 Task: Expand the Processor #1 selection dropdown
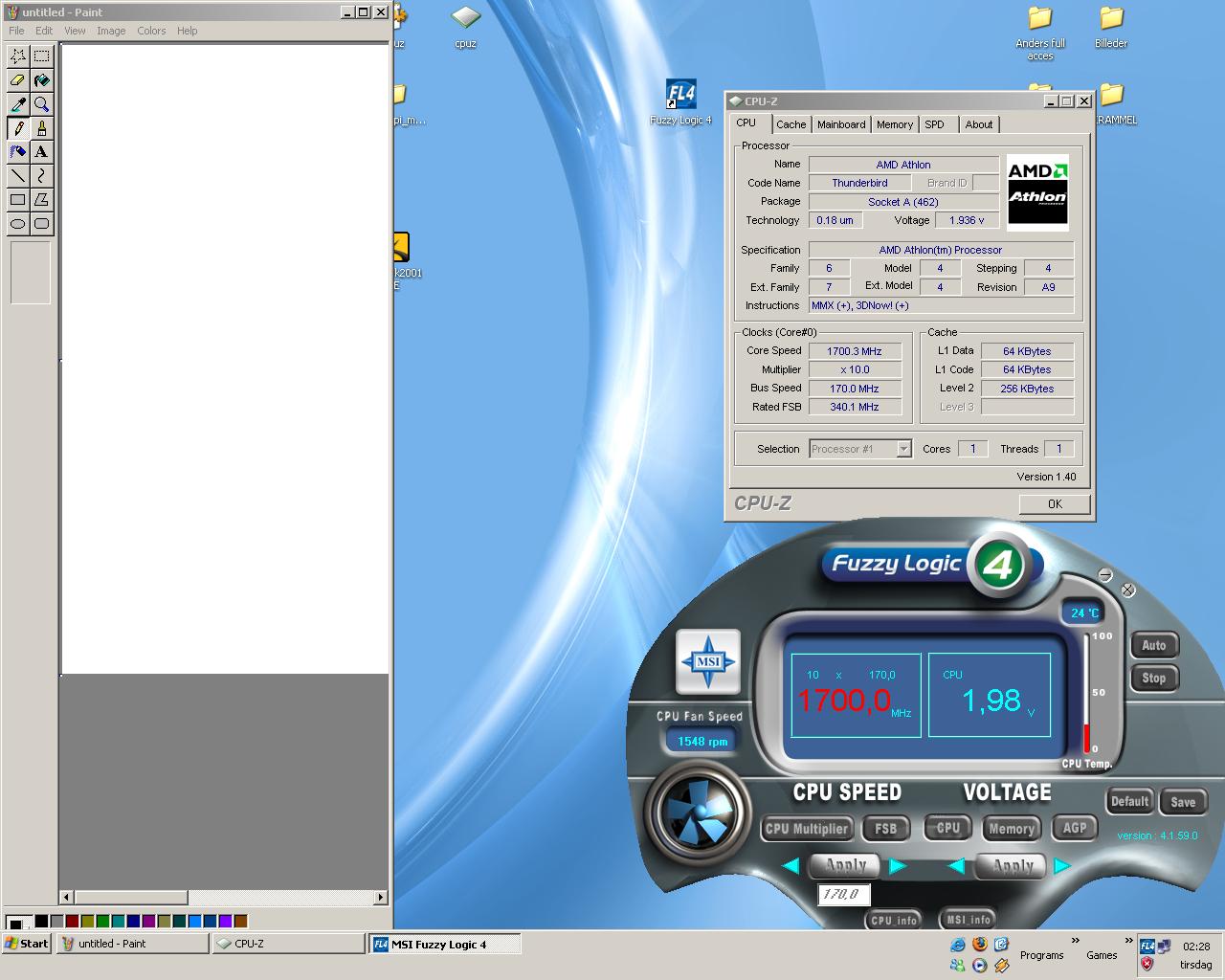[x=903, y=449]
